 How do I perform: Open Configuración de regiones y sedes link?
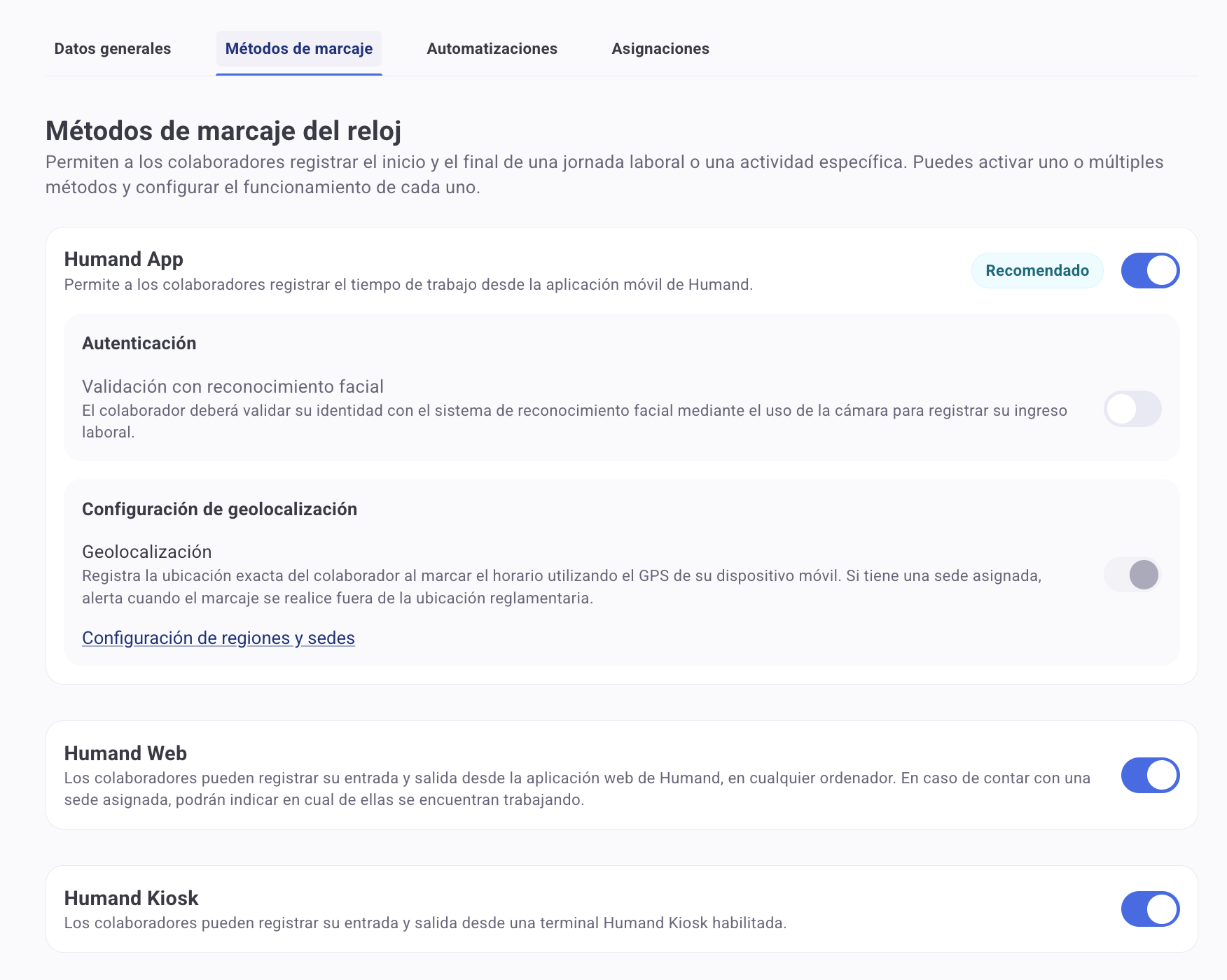[219, 638]
